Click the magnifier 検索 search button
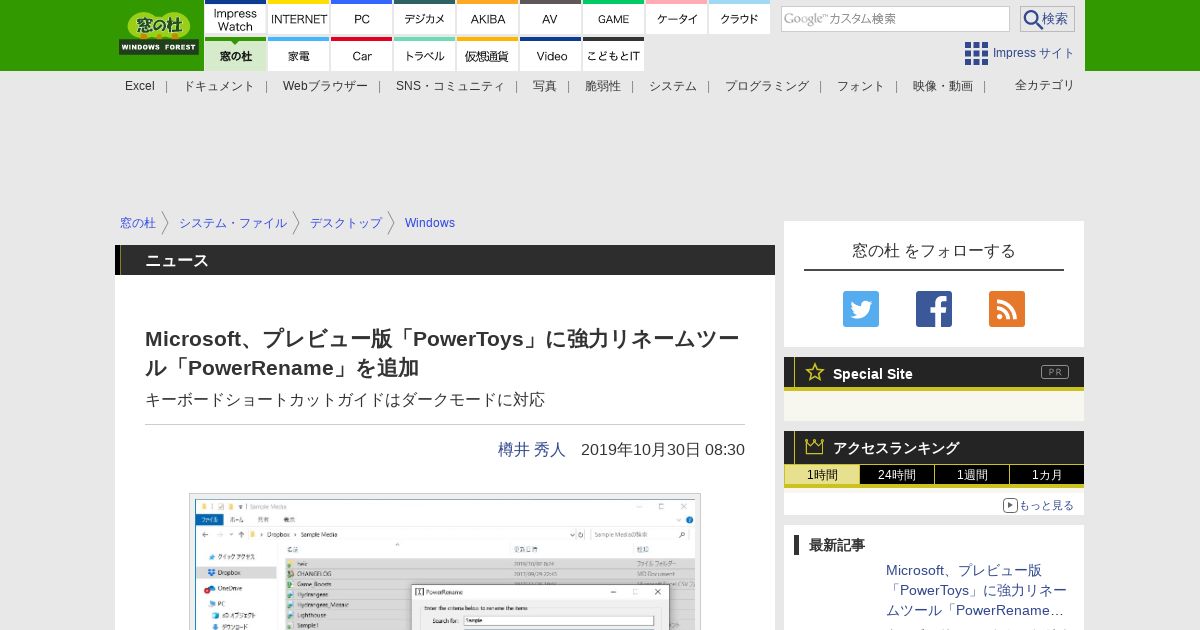The height and width of the screenshot is (630, 1200). click(1047, 19)
